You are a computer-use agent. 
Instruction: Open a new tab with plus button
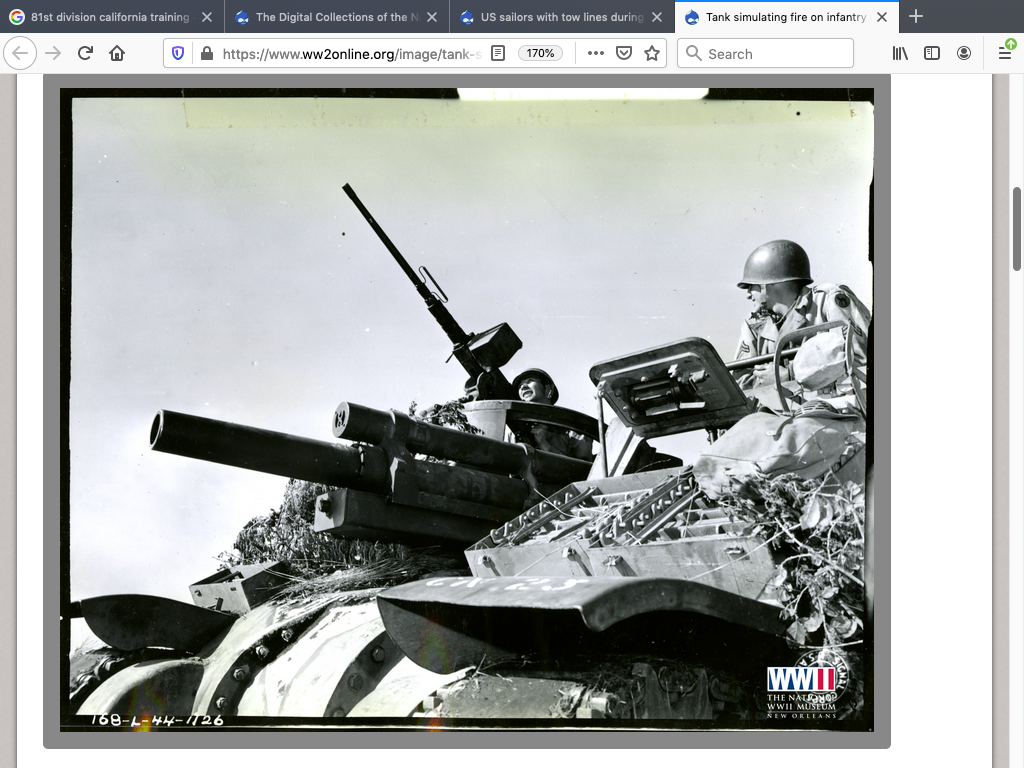click(916, 17)
